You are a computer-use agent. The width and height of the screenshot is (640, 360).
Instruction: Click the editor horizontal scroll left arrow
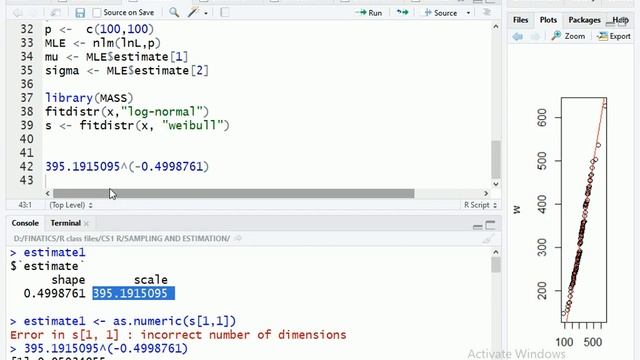(x=48, y=193)
